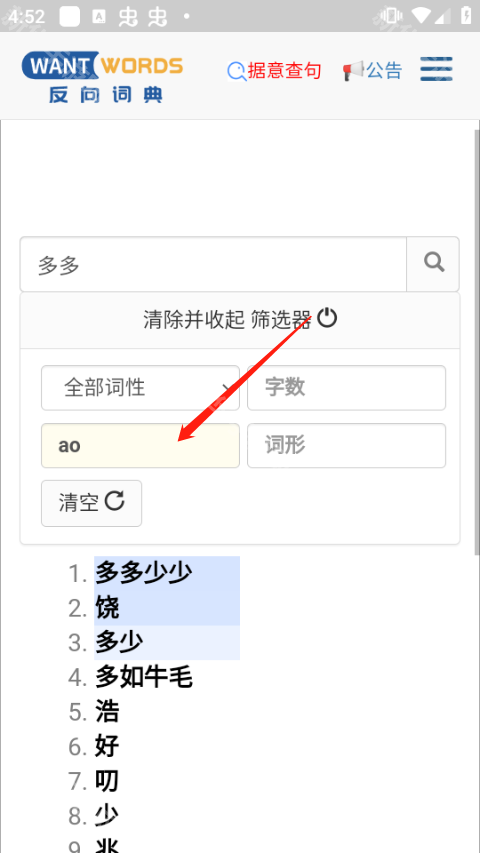Open the hamburger menu
Screen dimensions: 480x853
(436, 69)
